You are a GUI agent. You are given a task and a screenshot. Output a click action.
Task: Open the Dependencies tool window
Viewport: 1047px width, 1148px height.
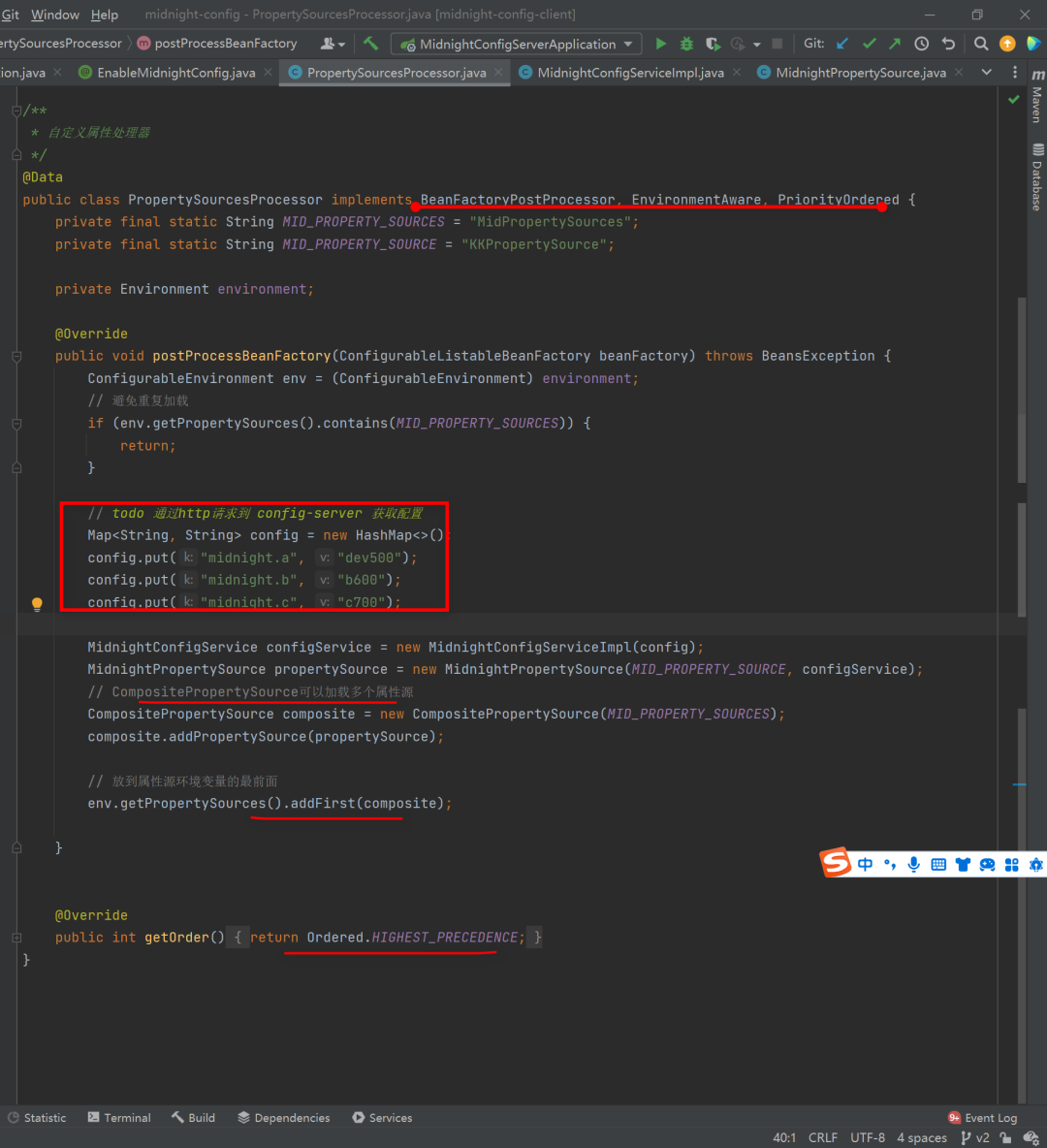pyautogui.click(x=283, y=1117)
